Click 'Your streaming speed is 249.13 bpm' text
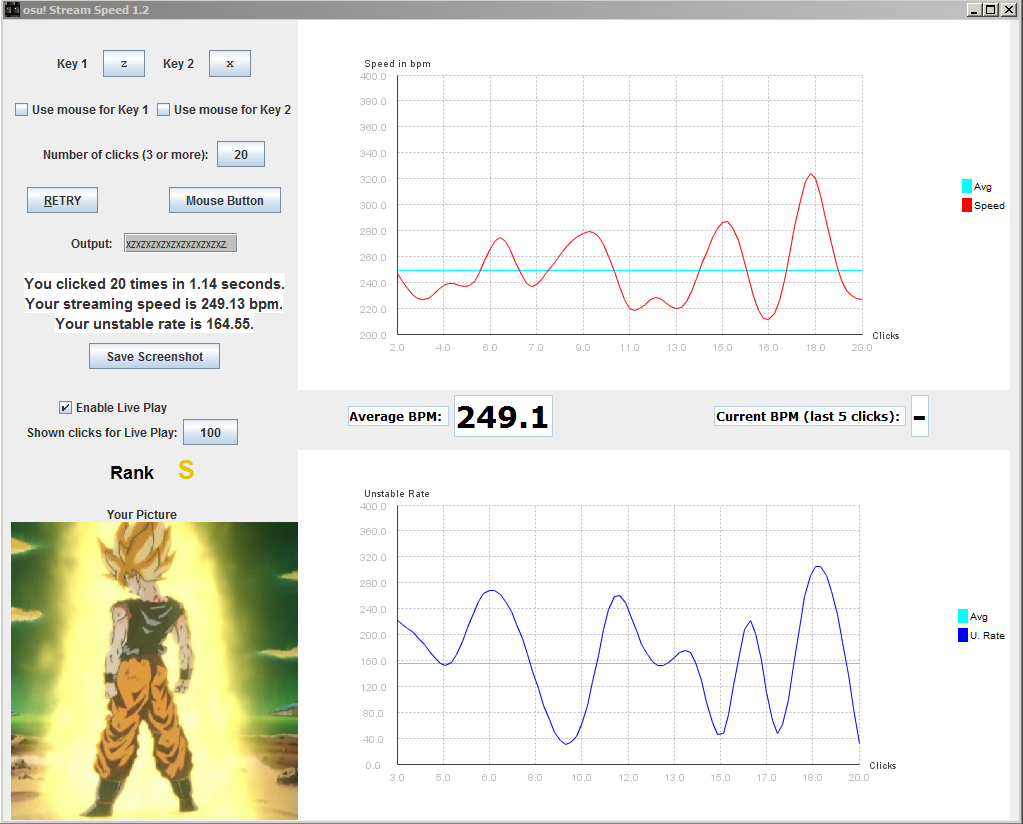 coord(154,304)
